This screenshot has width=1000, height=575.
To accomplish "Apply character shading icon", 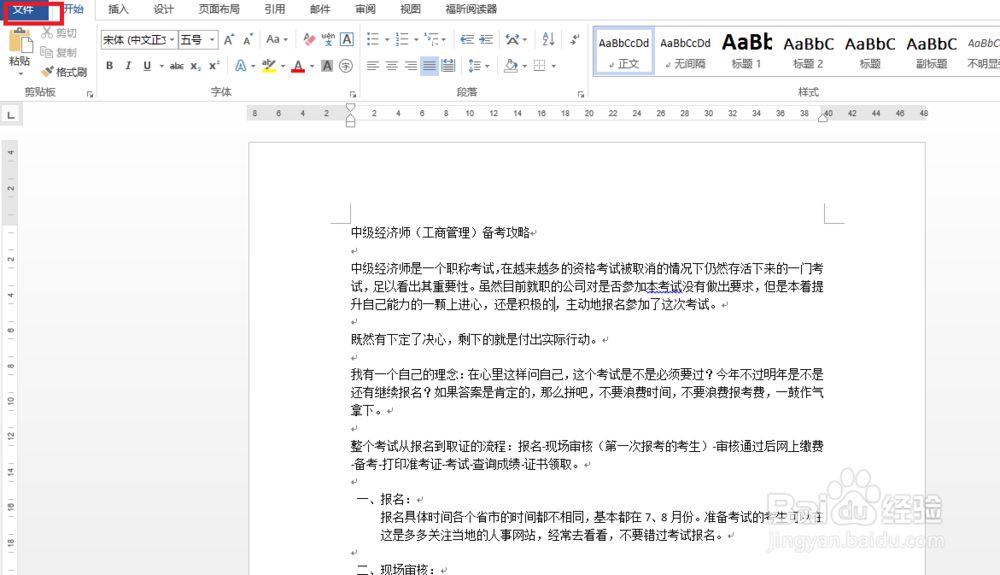I will click(327, 66).
